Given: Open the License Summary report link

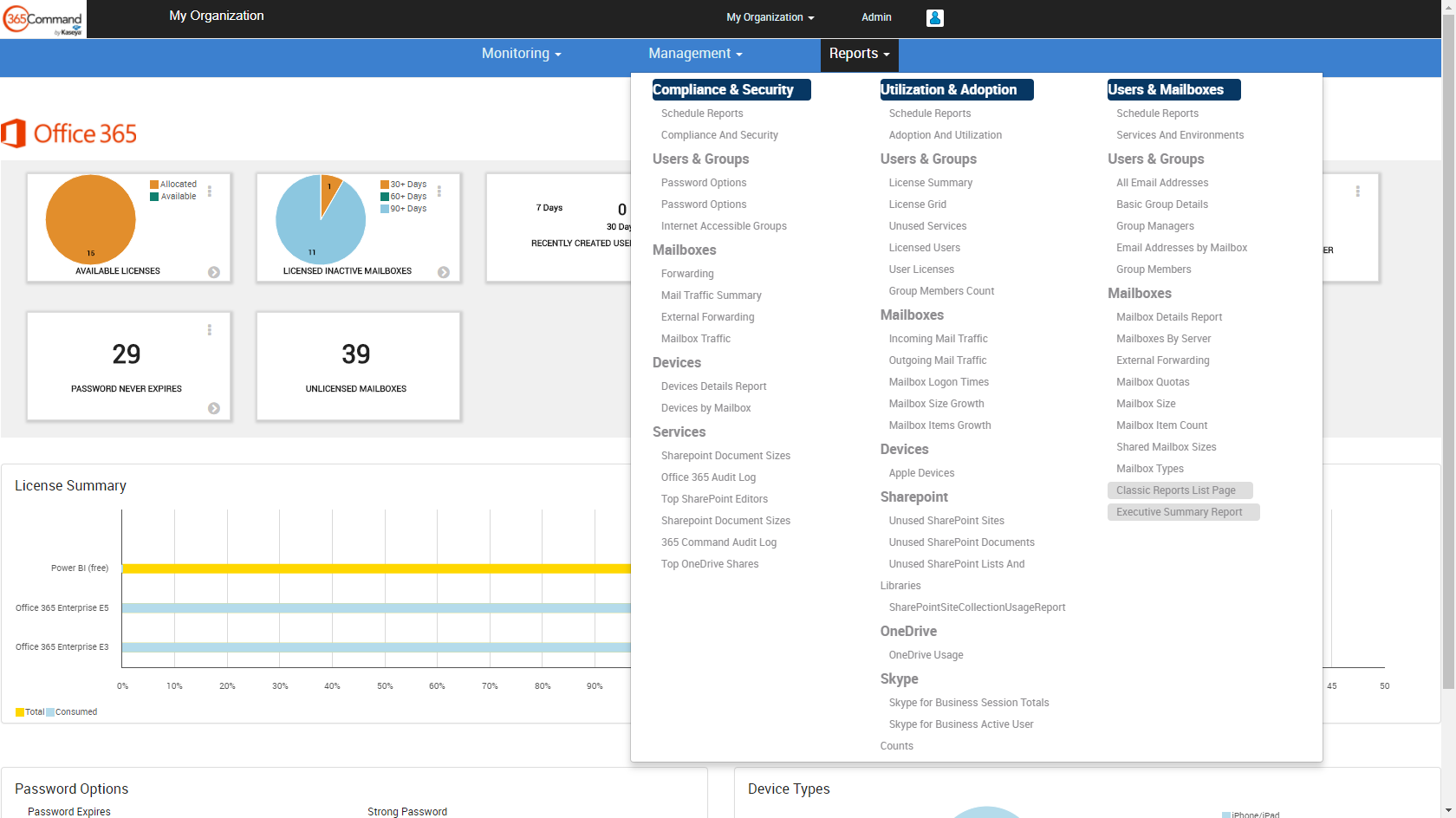Looking at the screenshot, I should [x=931, y=183].
